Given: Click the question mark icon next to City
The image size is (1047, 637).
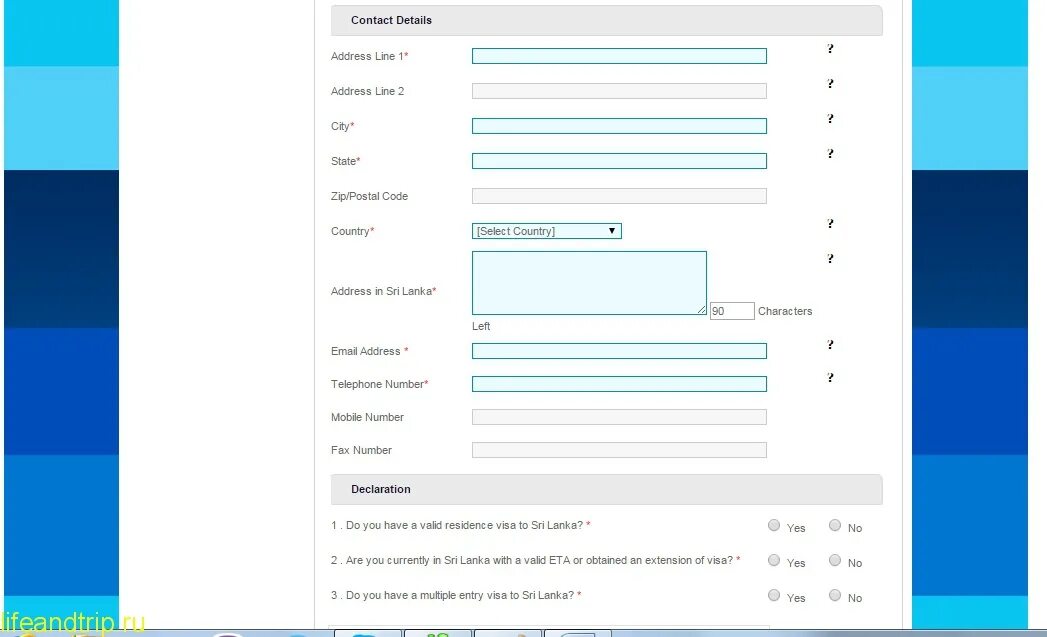Looking at the screenshot, I should pyautogui.click(x=830, y=119).
